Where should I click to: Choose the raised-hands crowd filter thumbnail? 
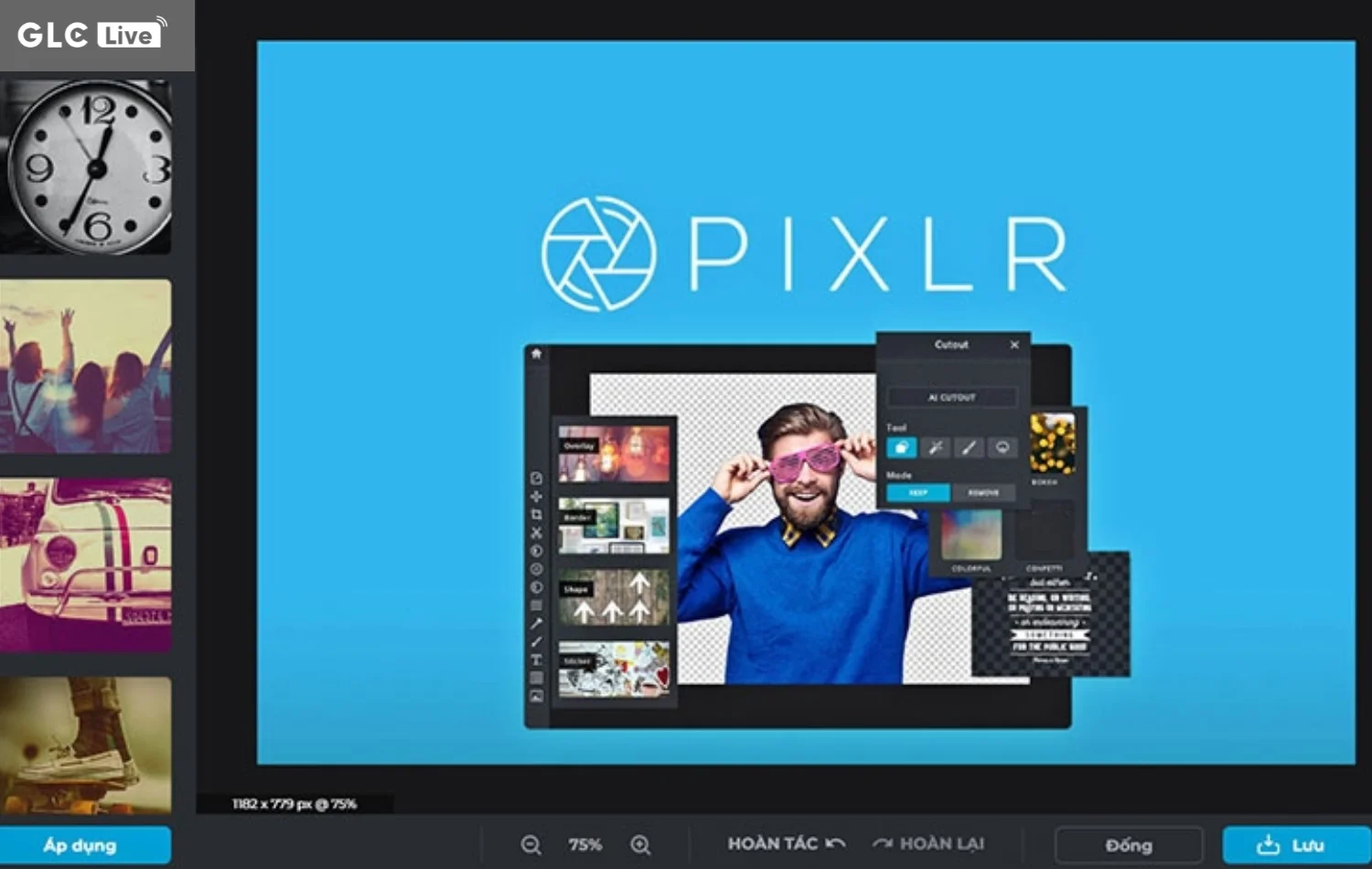pyautogui.click(x=85, y=366)
